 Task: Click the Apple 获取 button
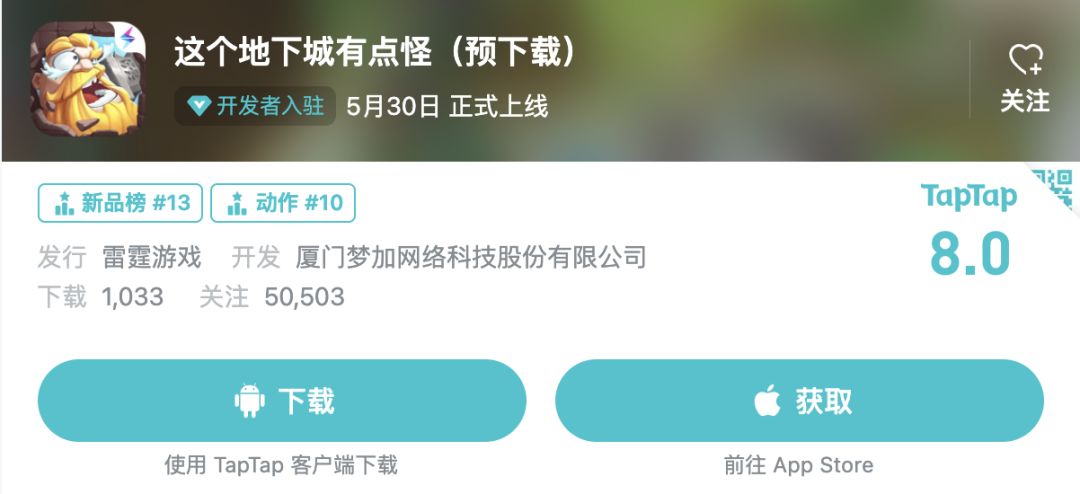pyautogui.click(x=800, y=400)
